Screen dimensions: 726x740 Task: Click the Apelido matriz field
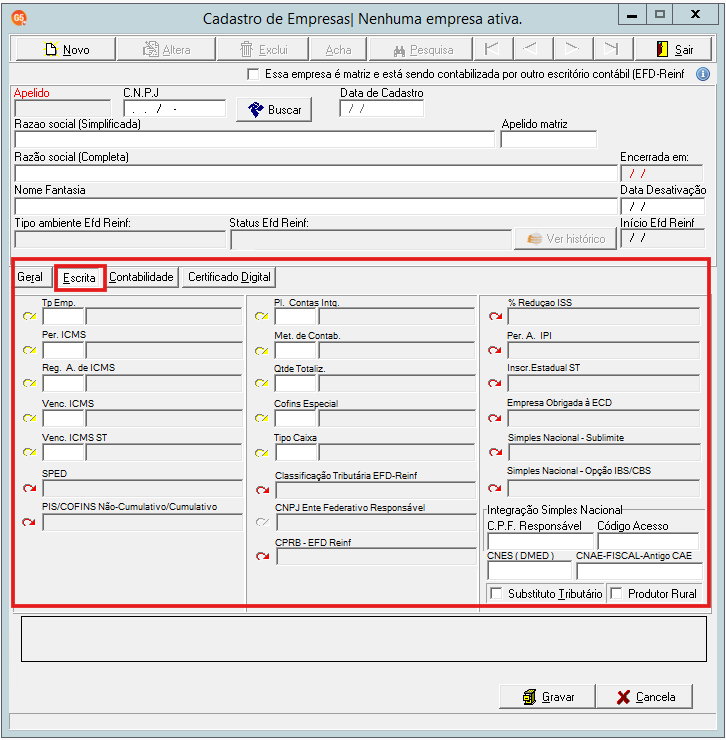pos(549,140)
